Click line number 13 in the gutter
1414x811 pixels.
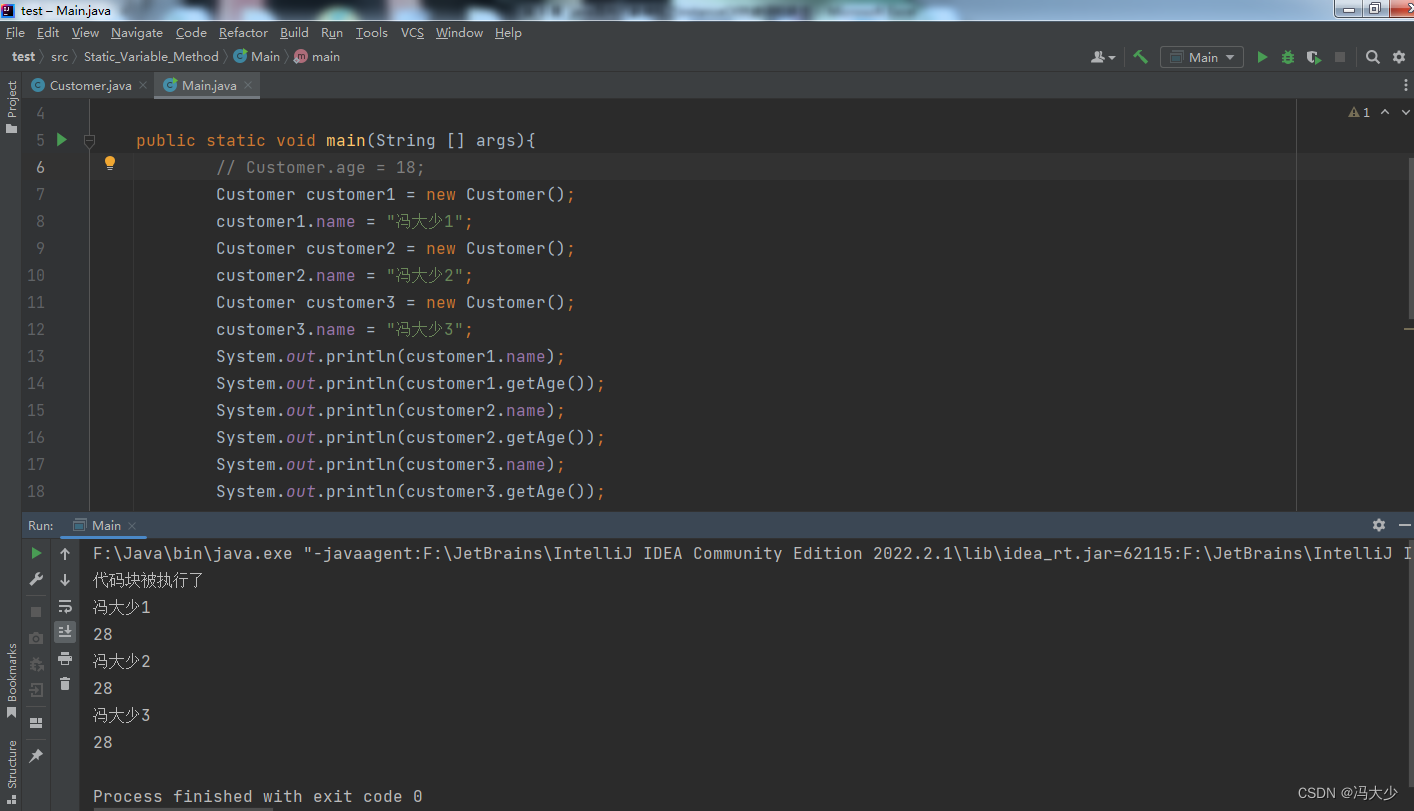[35, 357]
